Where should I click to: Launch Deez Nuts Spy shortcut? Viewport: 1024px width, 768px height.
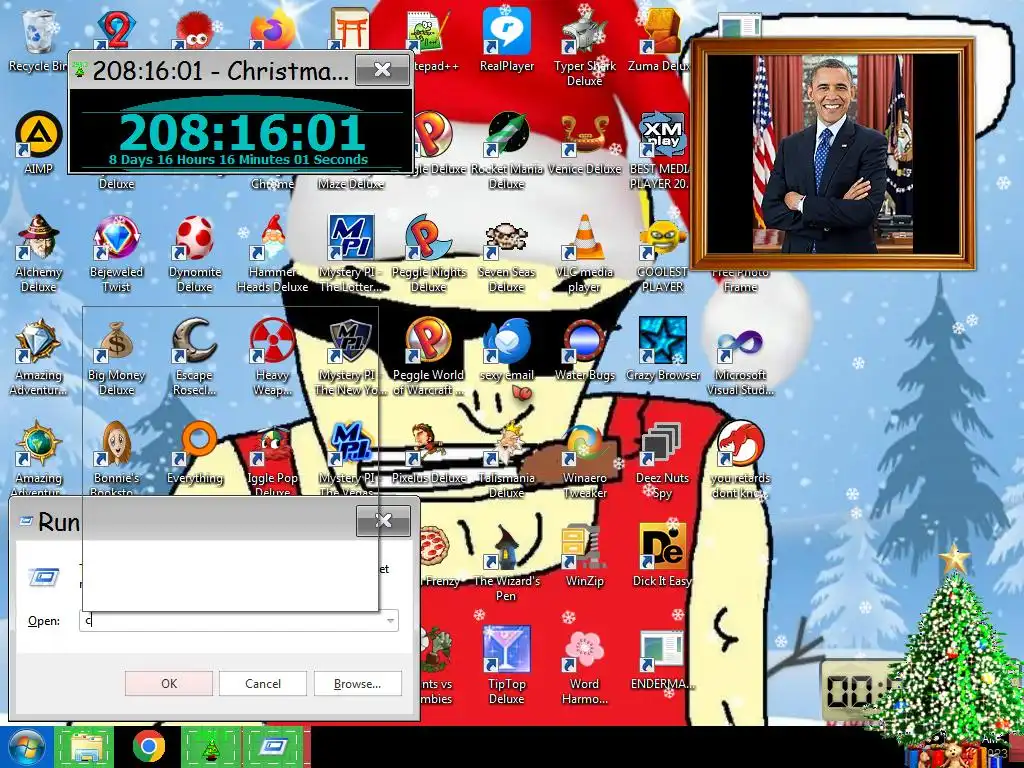click(662, 460)
